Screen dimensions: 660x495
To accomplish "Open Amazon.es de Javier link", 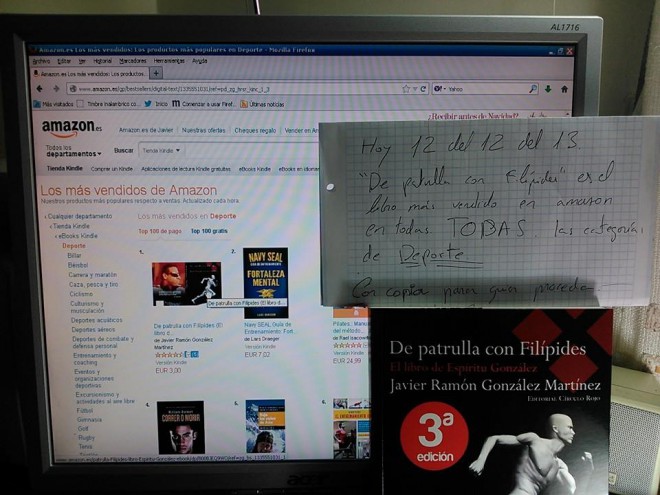I will click(x=146, y=130).
